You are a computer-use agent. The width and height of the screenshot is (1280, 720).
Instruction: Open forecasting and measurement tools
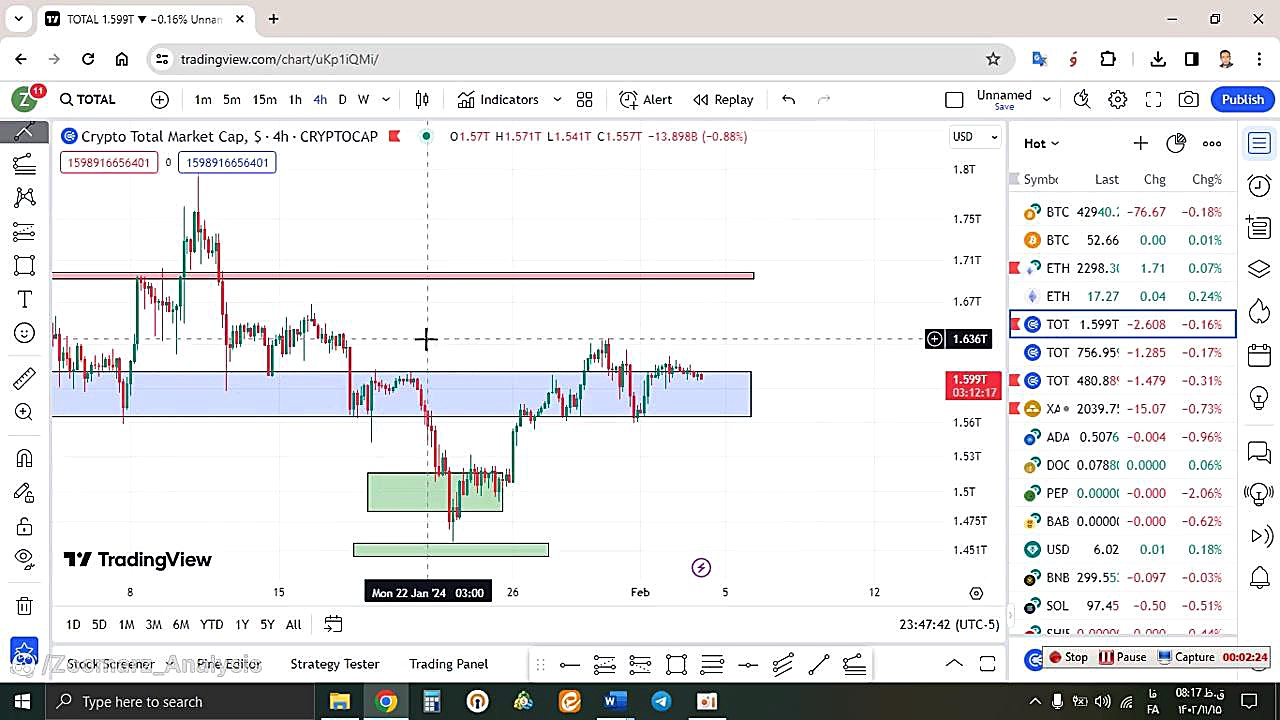click(24, 232)
